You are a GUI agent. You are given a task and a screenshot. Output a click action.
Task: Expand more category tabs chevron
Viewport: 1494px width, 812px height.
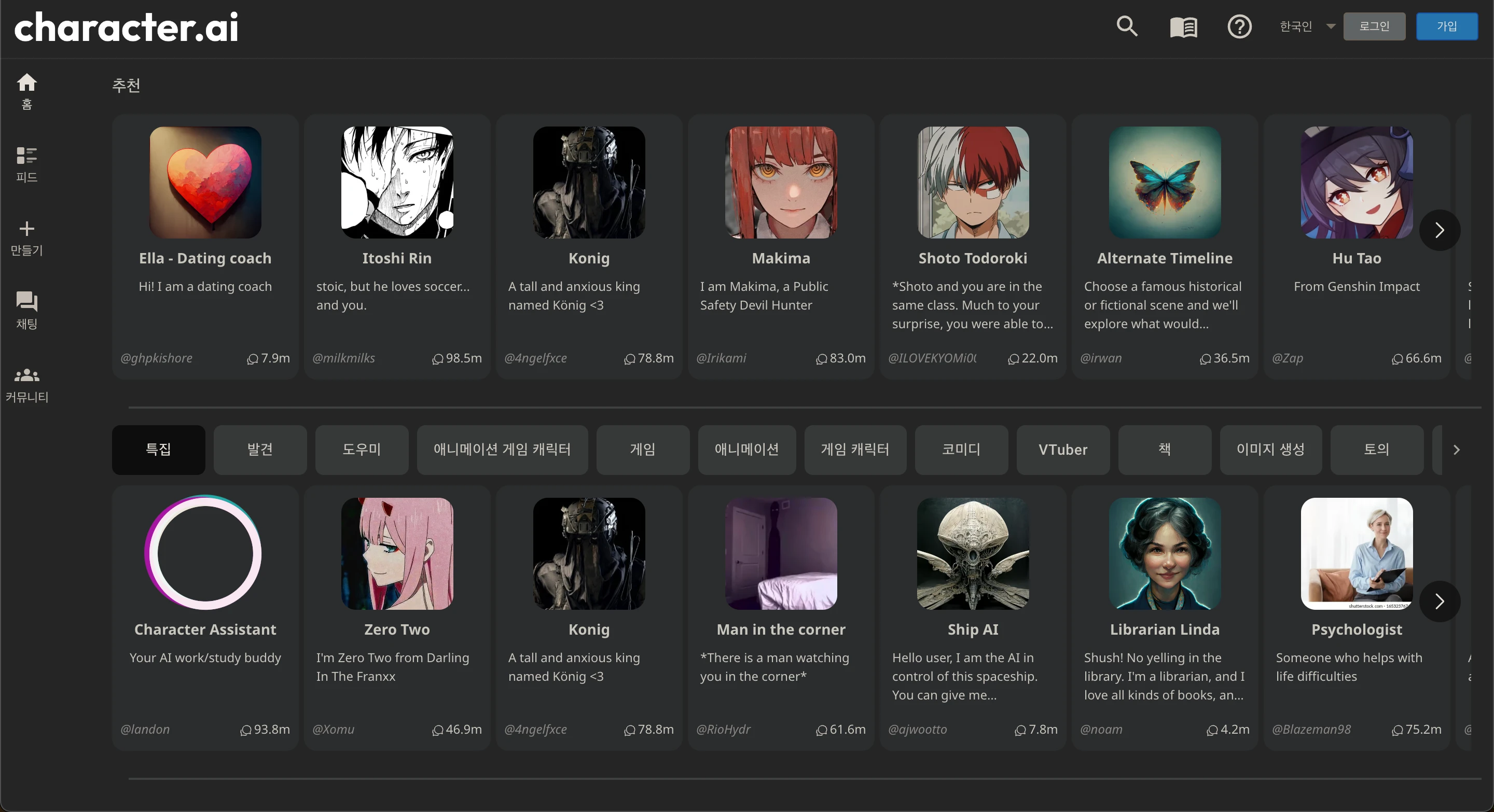click(x=1456, y=450)
